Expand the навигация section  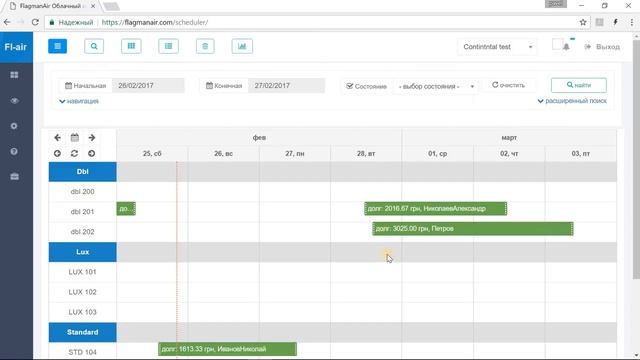tap(79, 101)
